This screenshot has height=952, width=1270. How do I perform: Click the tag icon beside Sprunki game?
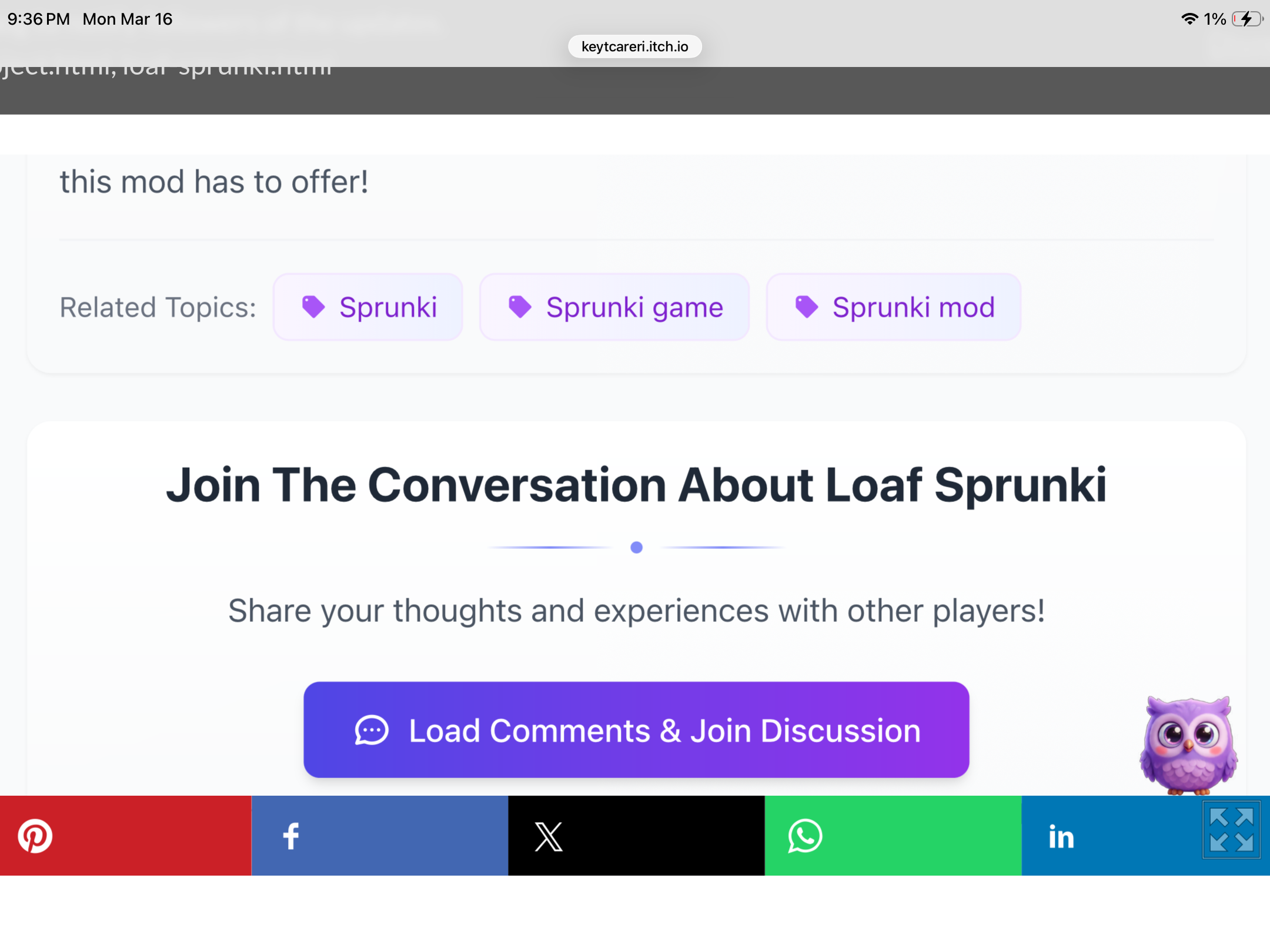520,307
